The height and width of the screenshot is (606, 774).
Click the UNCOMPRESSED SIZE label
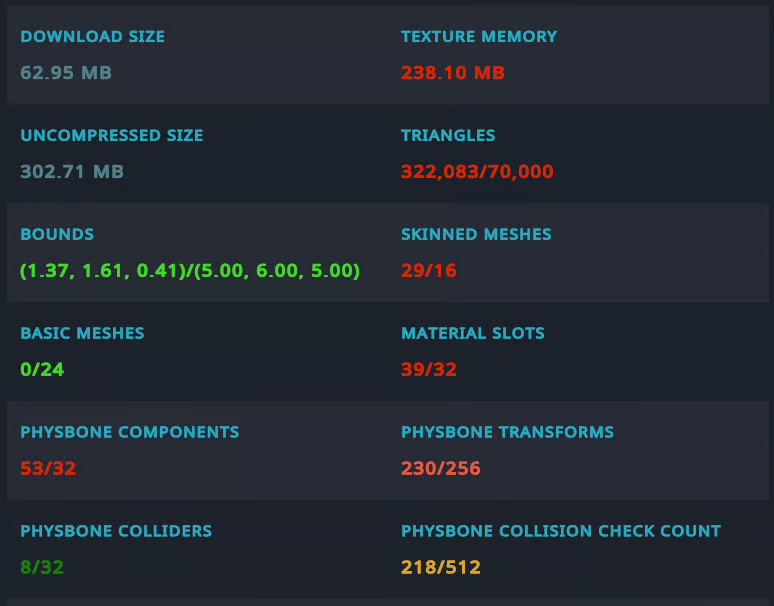(112, 135)
